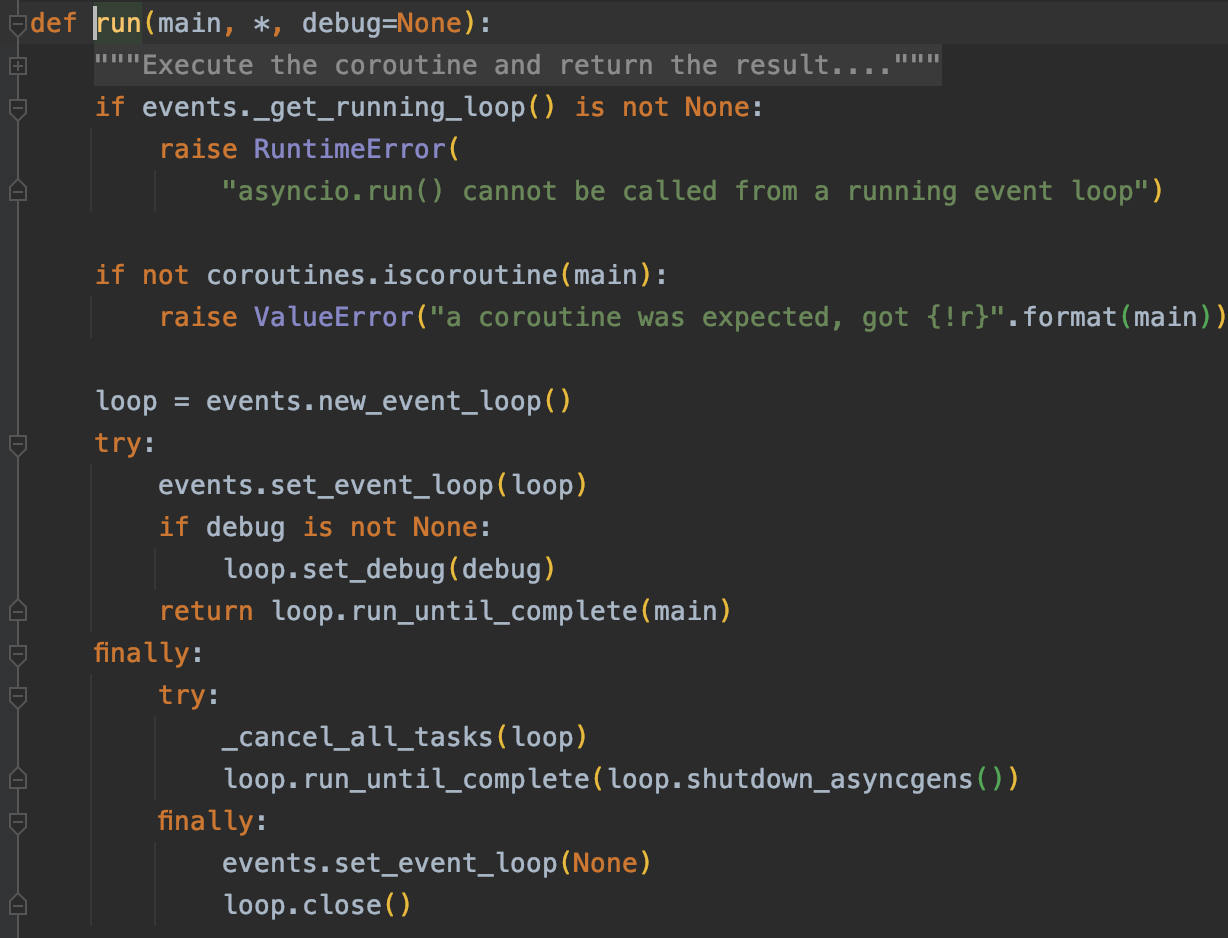The image size is (1228, 938).
Task: Click fold-end marker beside loop.shutdown_asyncgens() line
Action: (x=16, y=778)
